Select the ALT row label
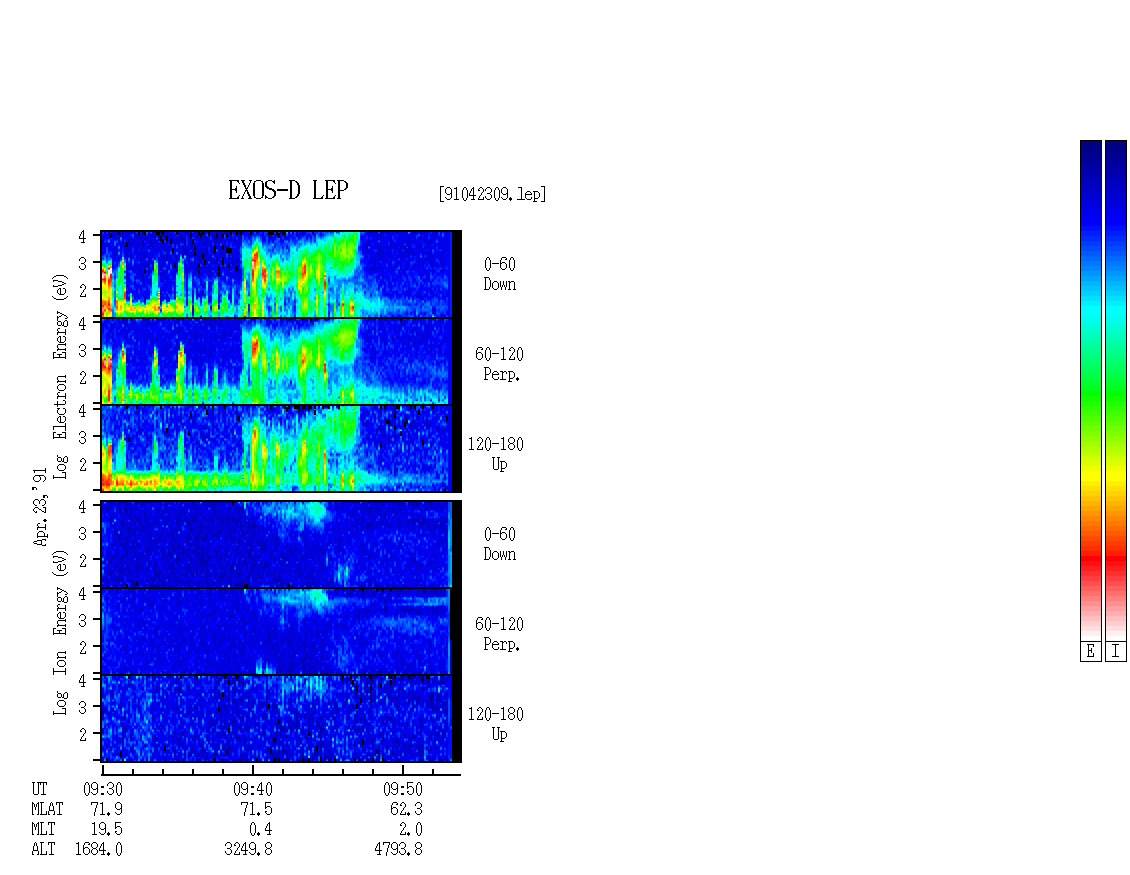 pyautogui.click(x=43, y=850)
